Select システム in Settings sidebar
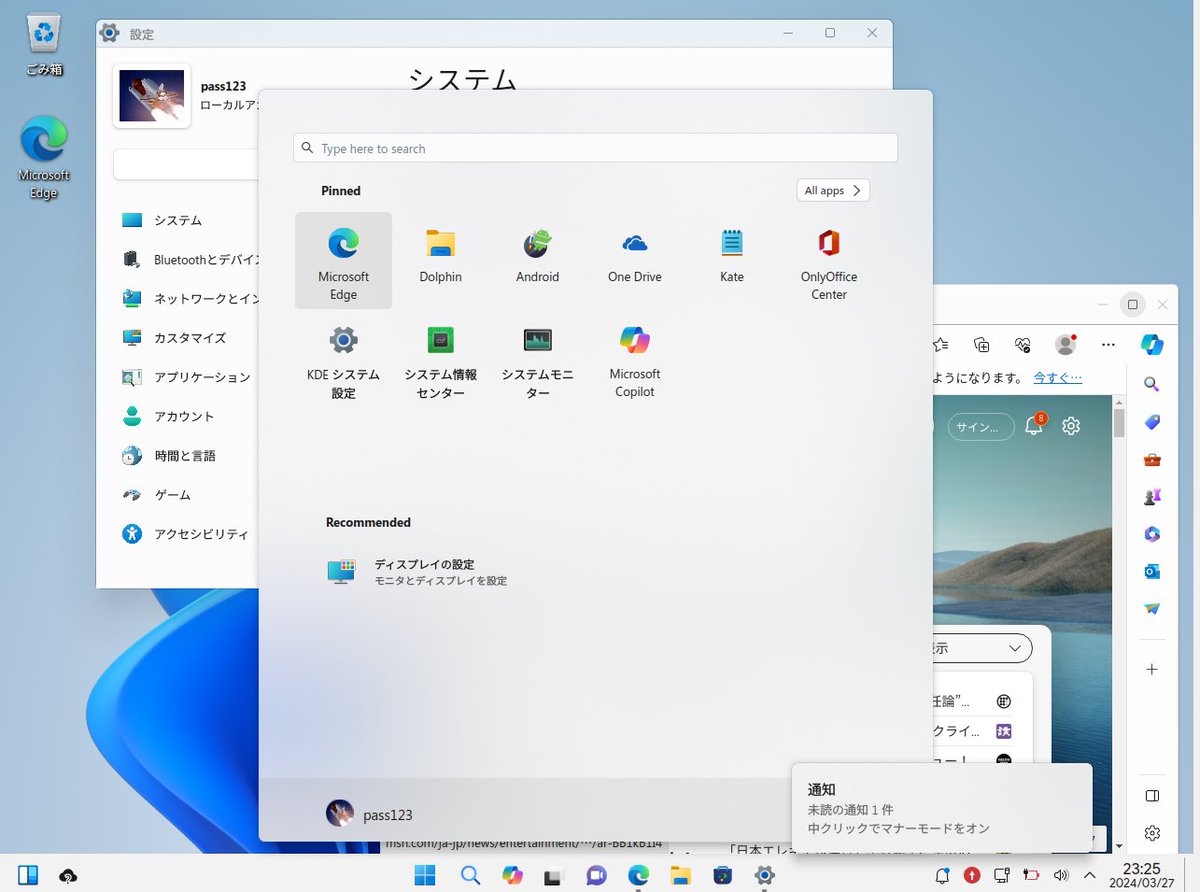1200x892 pixels. (180, 220)
